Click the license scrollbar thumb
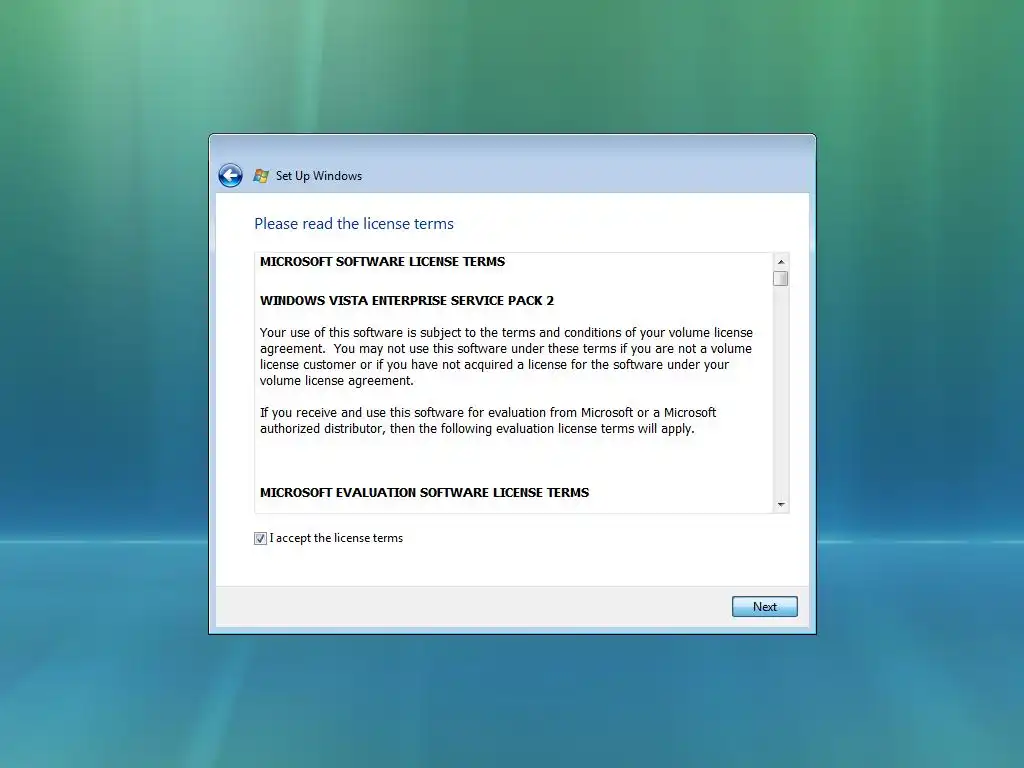The height and width of the screenshot is (768, 1024). pos(780,279)
